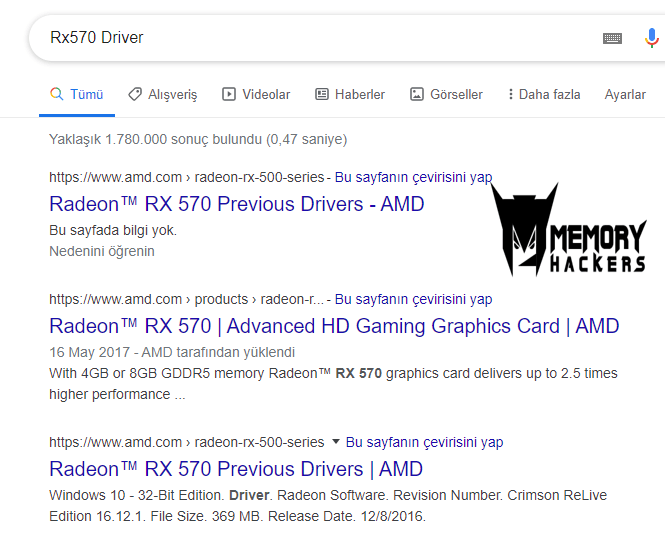This screenshot has height=534, width=665.
Task: Select the Tümü search tab
Action: click(x=77, y=94)
